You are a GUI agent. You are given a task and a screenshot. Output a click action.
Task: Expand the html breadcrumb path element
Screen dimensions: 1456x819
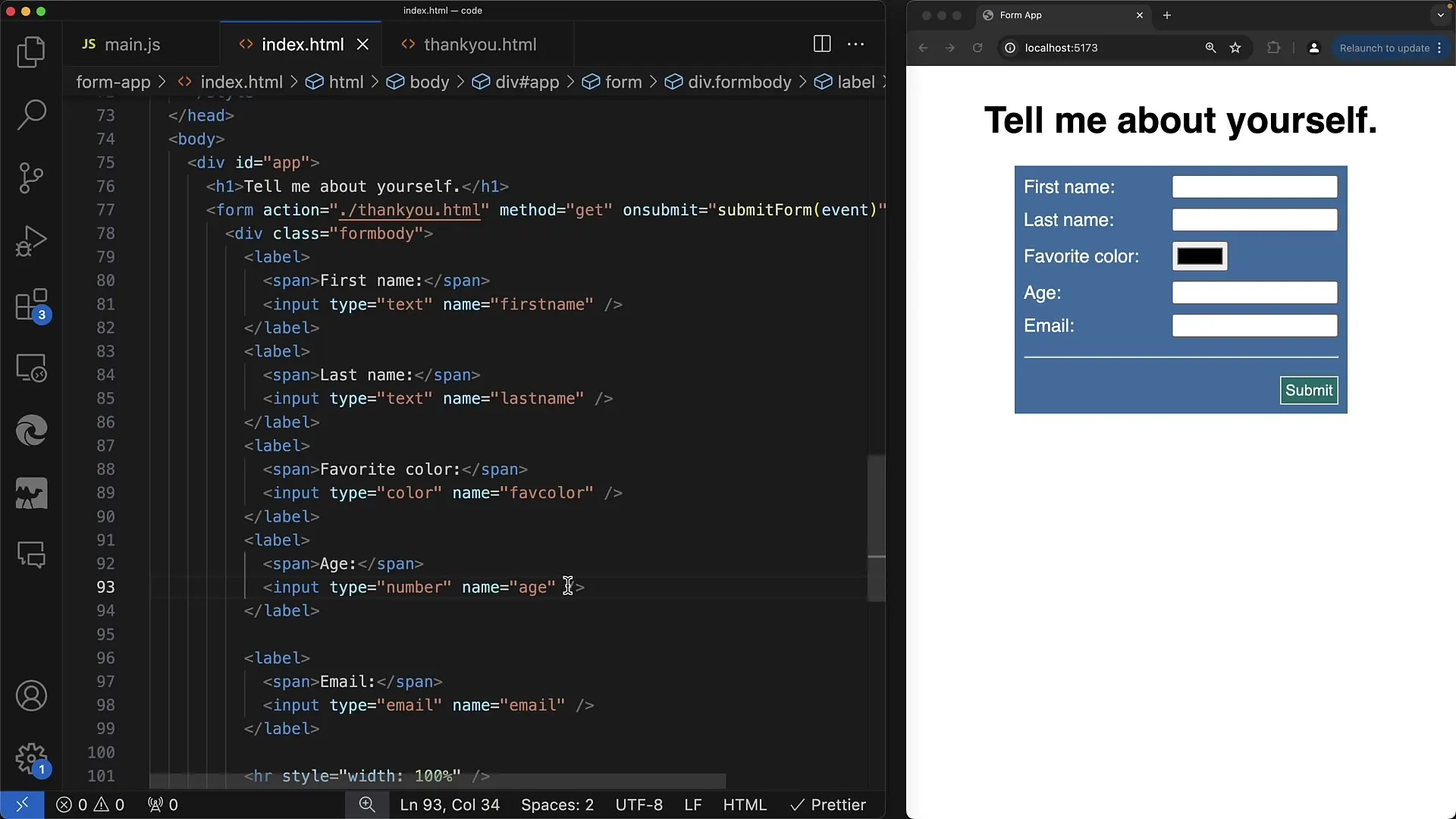coord(346,82)
